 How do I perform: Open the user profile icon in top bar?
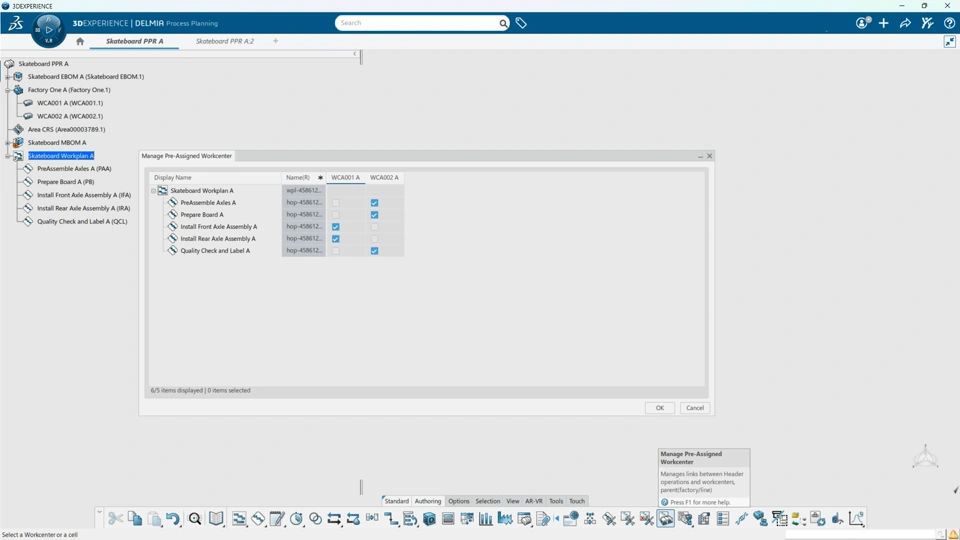pos(863,23)
